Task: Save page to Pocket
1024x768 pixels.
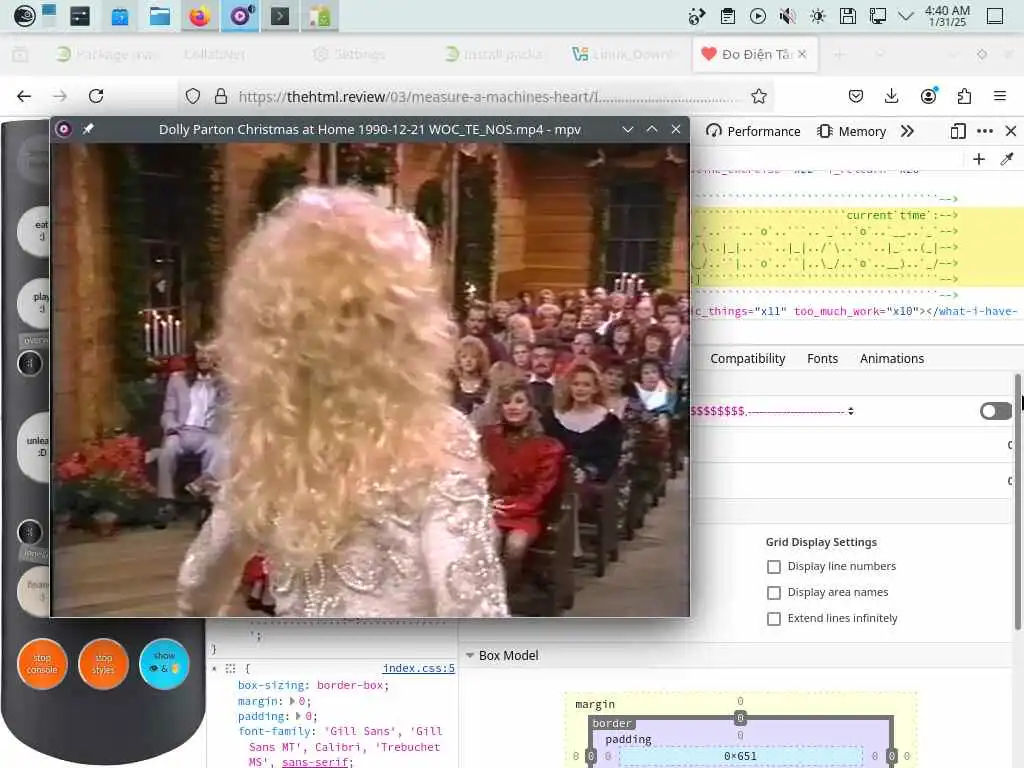Action: (856, 97)
